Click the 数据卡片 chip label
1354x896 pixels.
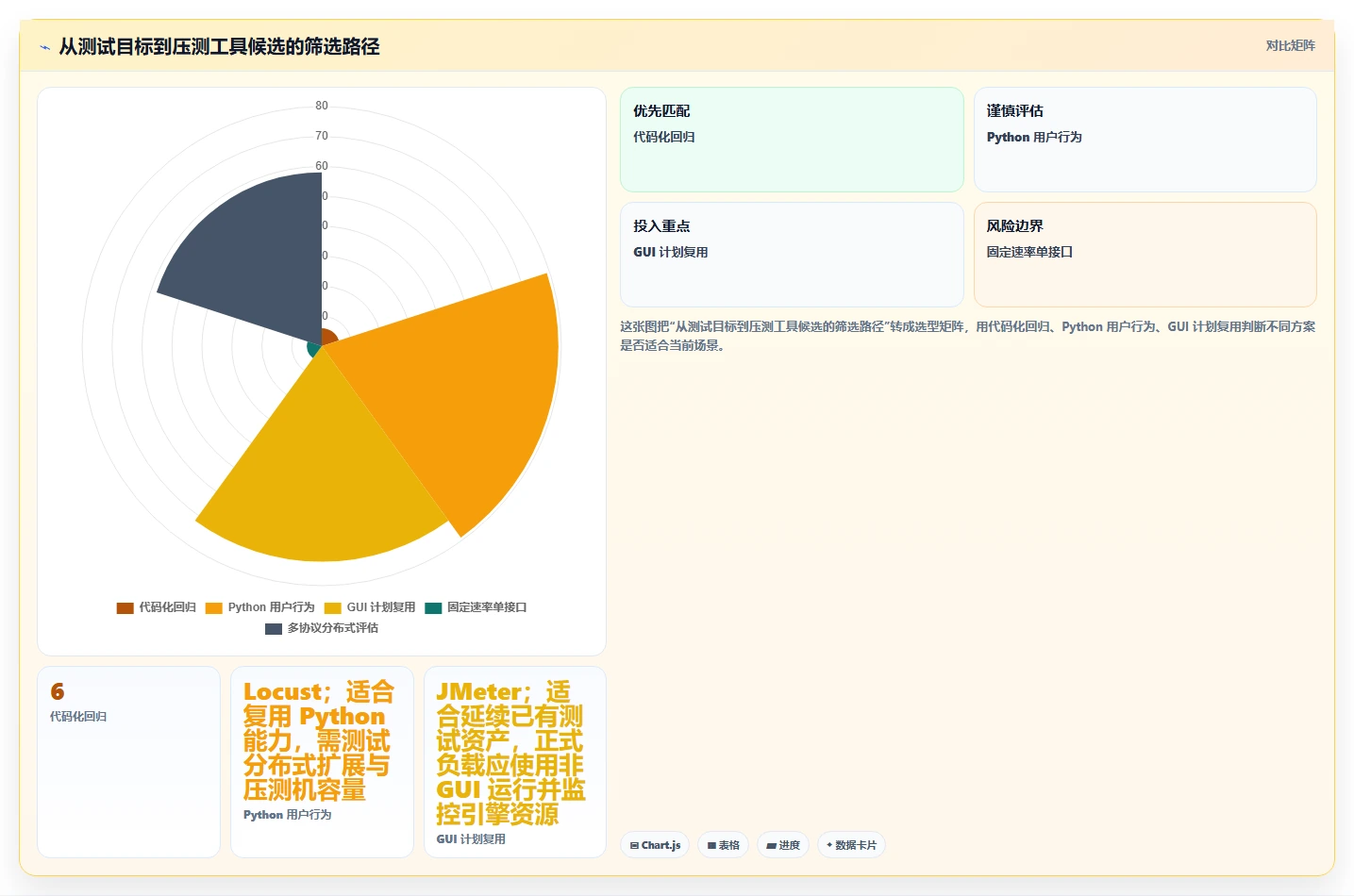pyautogui.click(x=856, y=846)
